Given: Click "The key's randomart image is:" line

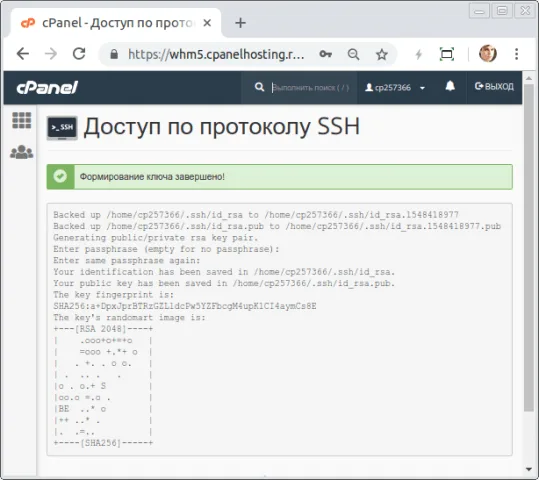Looking at the screenshot, I should click(x=129, y=317).
